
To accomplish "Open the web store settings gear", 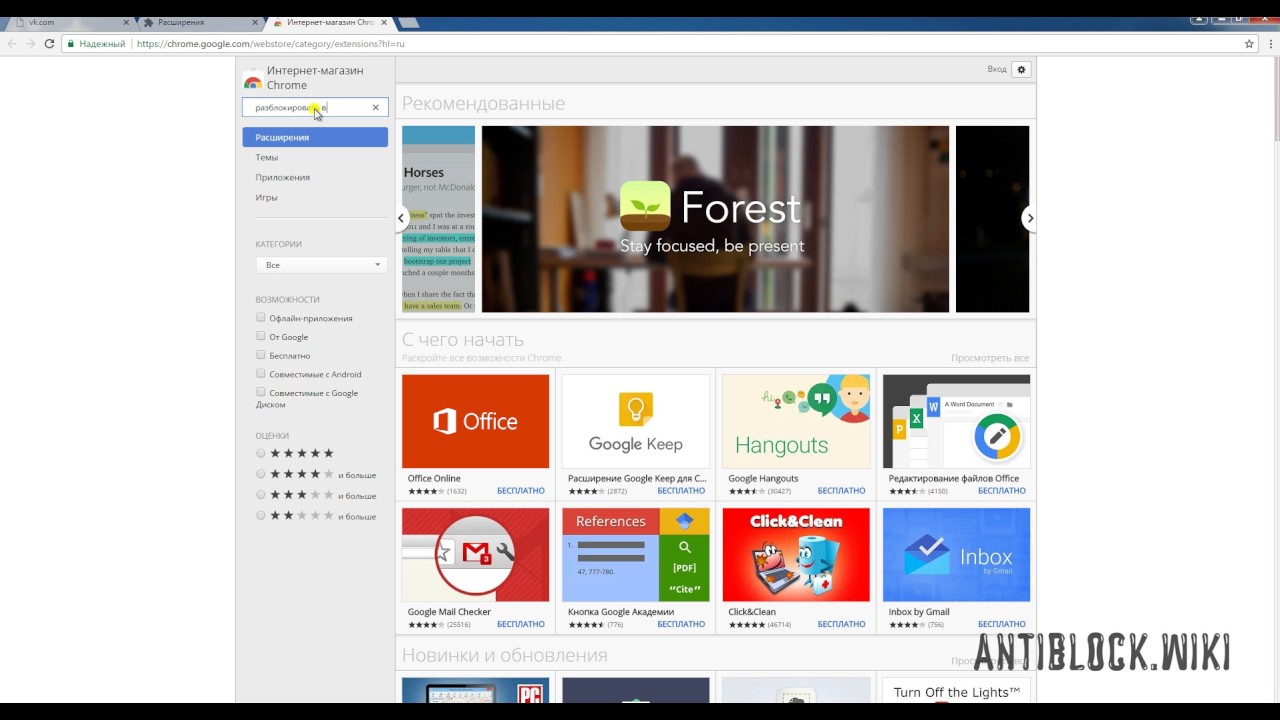I will point(1021,69).
